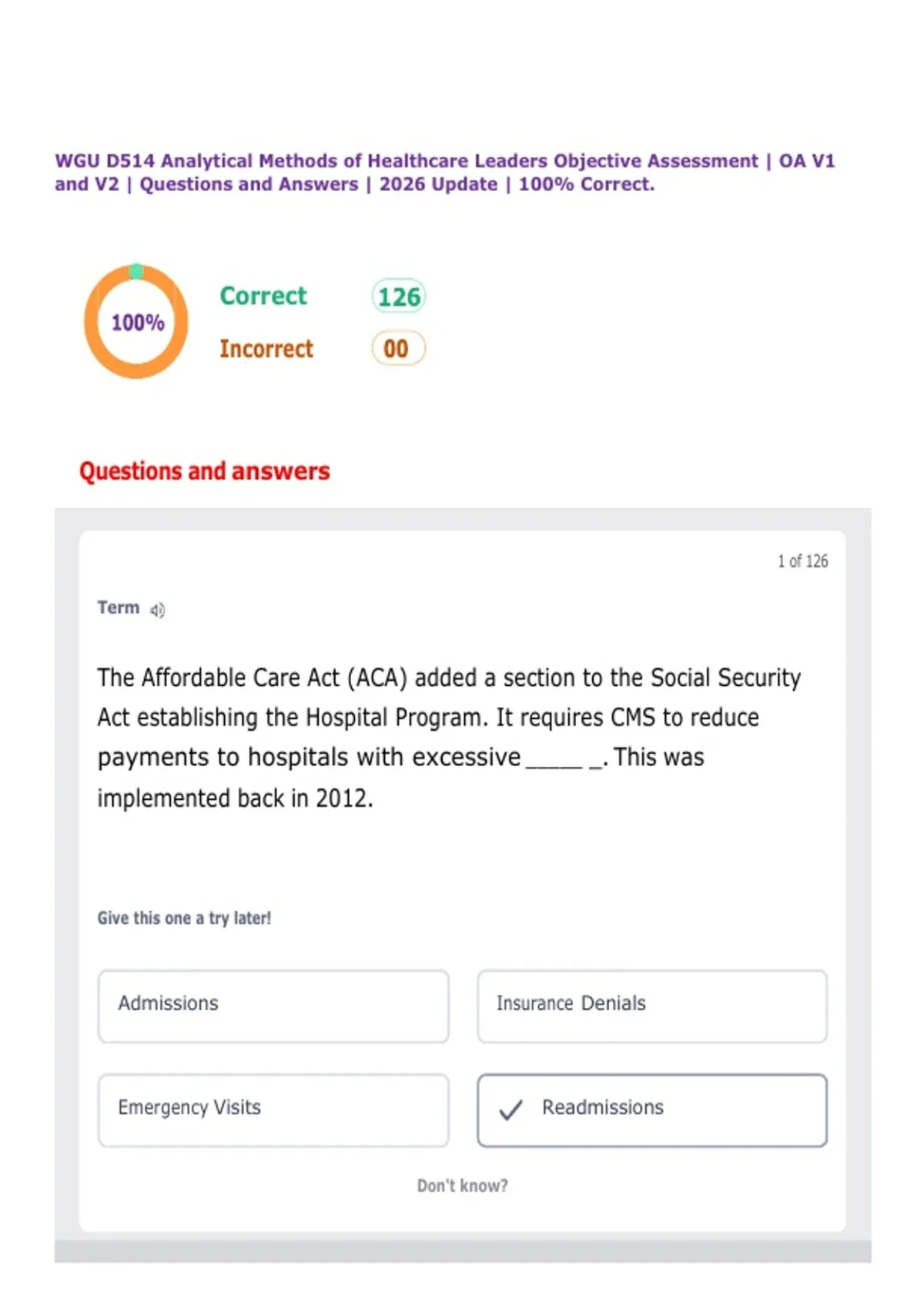924x1309 pixels.
Task: Click the Give this one a try later text
Action: pos(184,918)
